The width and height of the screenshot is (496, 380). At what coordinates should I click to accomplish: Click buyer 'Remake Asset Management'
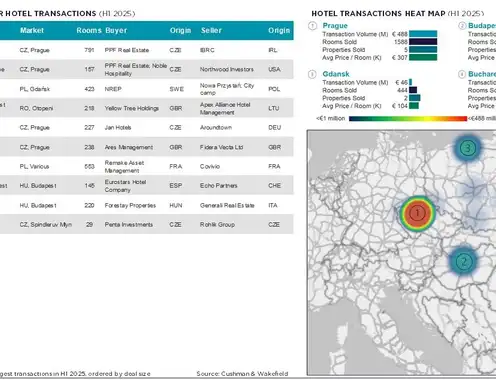click(124, 166)
